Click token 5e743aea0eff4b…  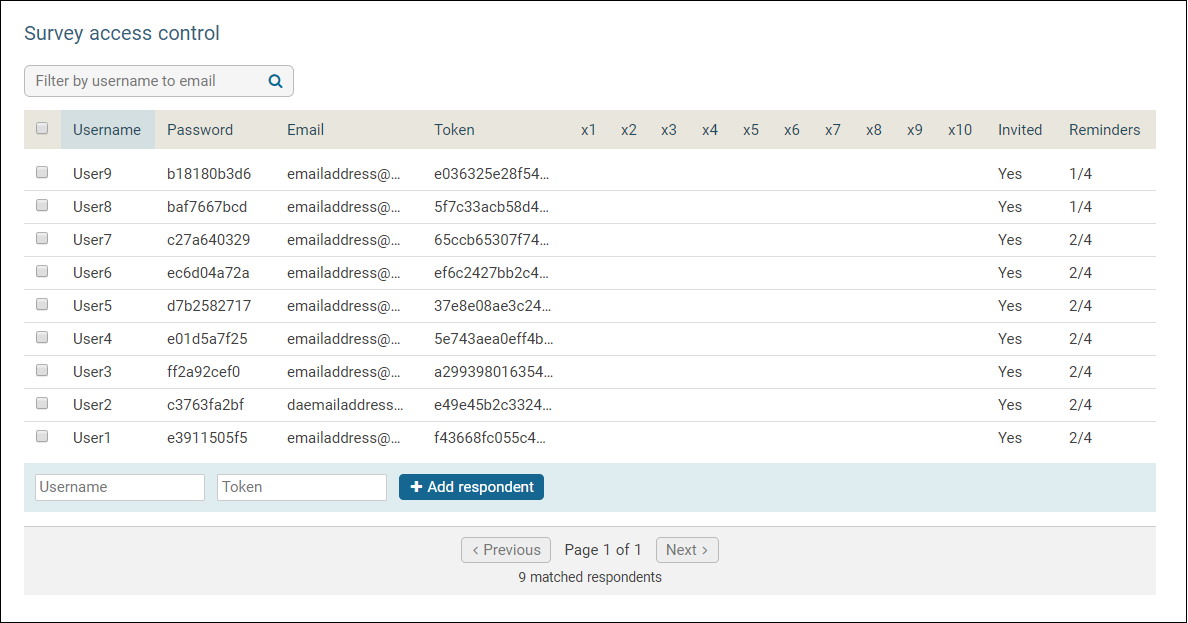click(x=493, y=339)
